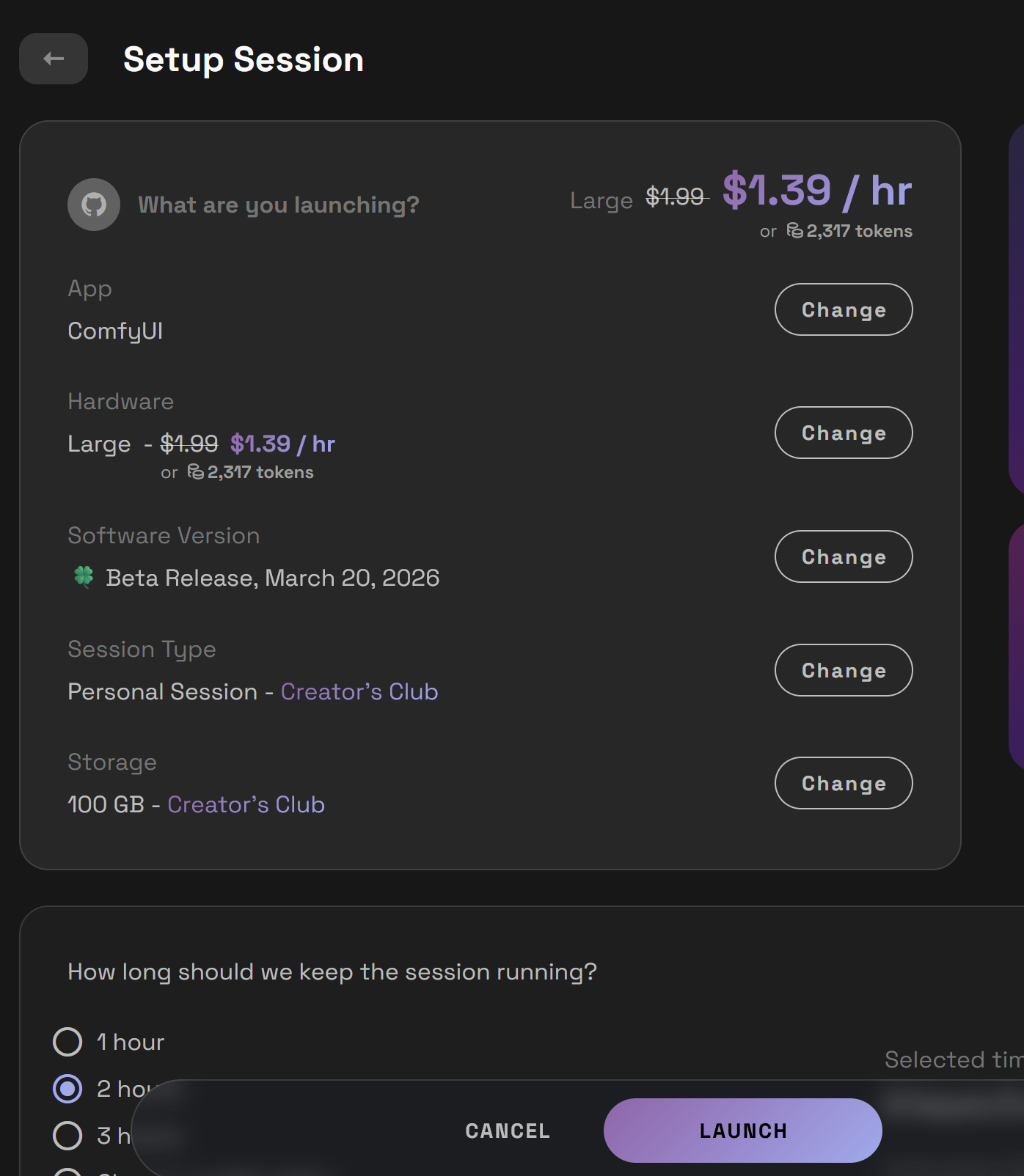Click the token coin icon beside 2,317 tokens
The width and height of the screenshot is (1024, 1176).
(x=793, y=230)
